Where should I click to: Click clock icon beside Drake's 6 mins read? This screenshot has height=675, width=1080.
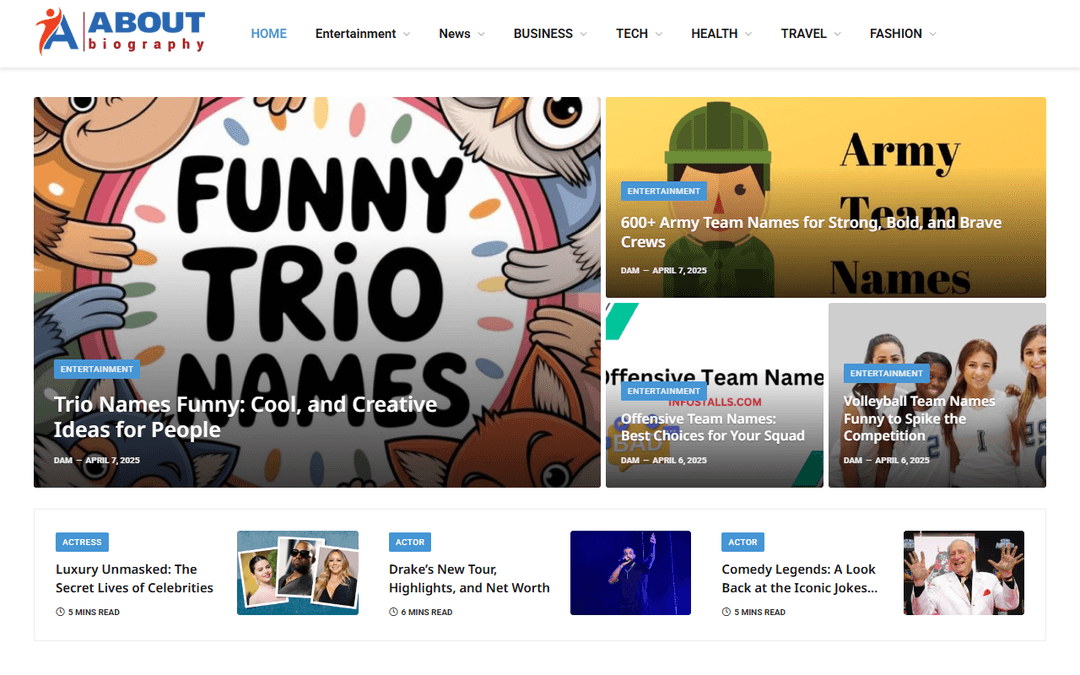[x=393, y=612]
